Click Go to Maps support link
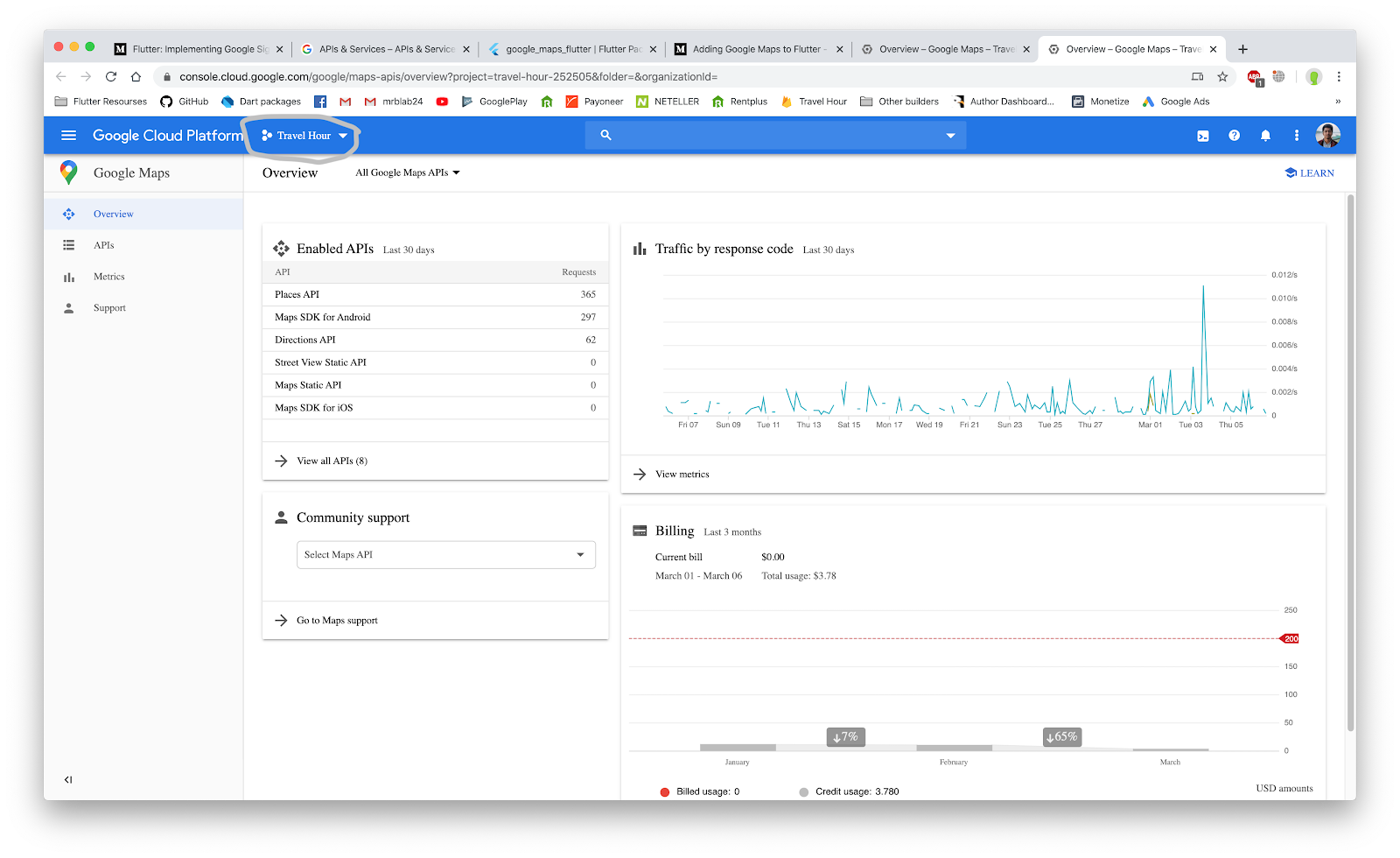 click(326, 621)
